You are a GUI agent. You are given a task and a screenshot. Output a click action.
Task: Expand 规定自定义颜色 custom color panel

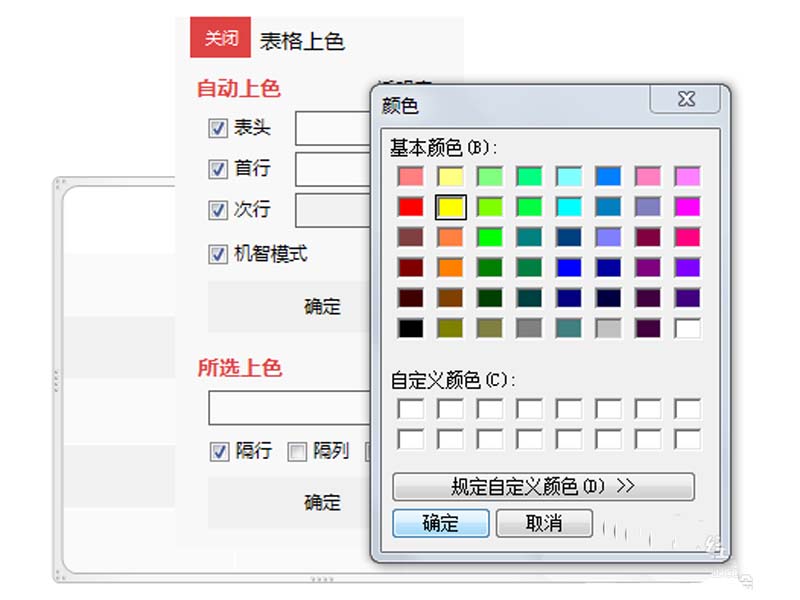[x=543, y=487]
